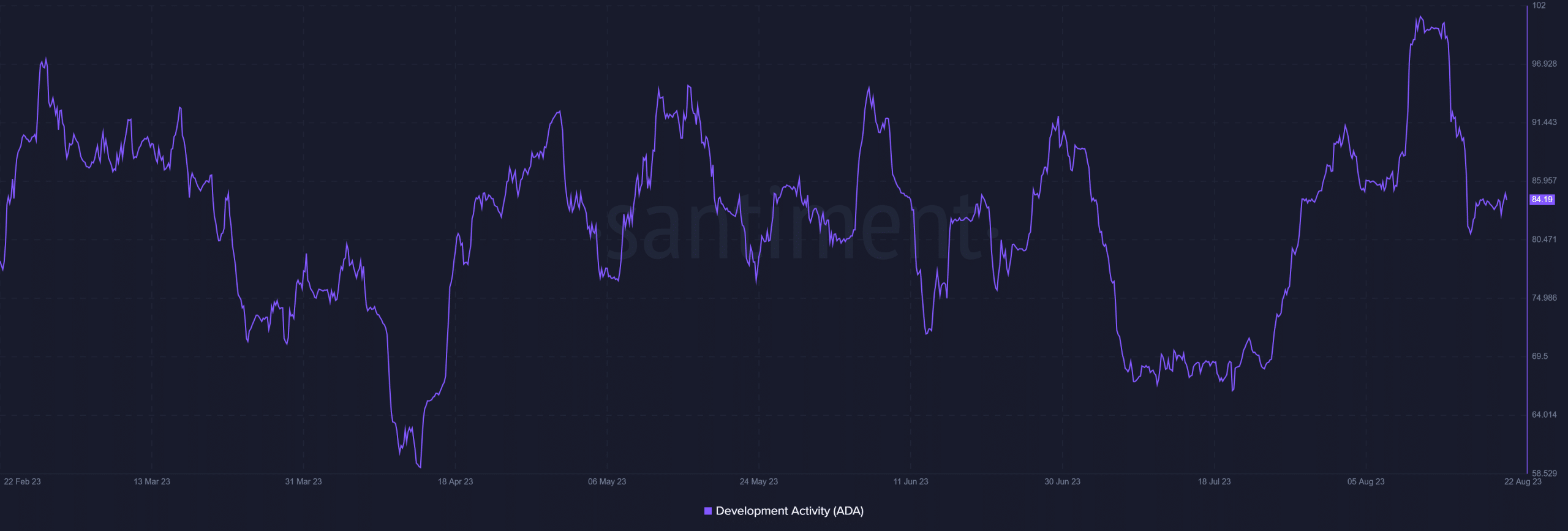Select the 05 Aug 23 date label
The width and height of the screenshot is (1568, 531).
click(x=1366, y=481)
